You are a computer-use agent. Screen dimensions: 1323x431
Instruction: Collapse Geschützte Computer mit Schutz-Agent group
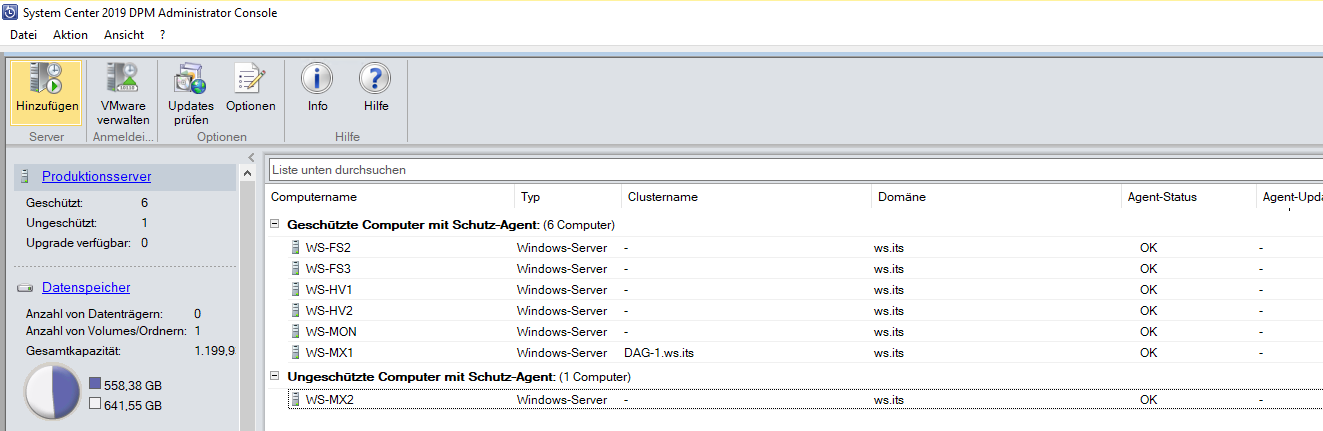click(x=275, y=225)
